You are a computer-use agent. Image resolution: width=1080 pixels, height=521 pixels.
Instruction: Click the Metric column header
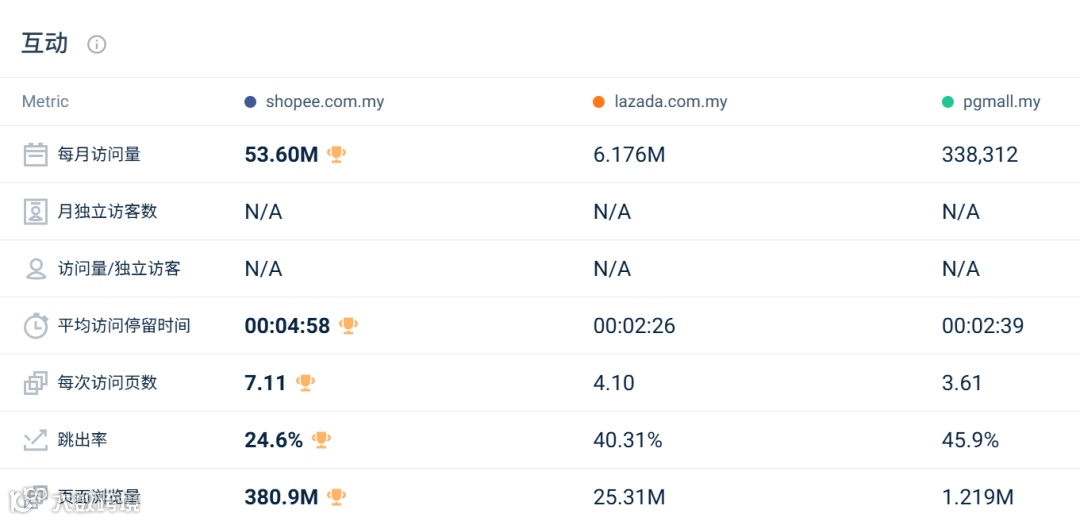point(45,102)
